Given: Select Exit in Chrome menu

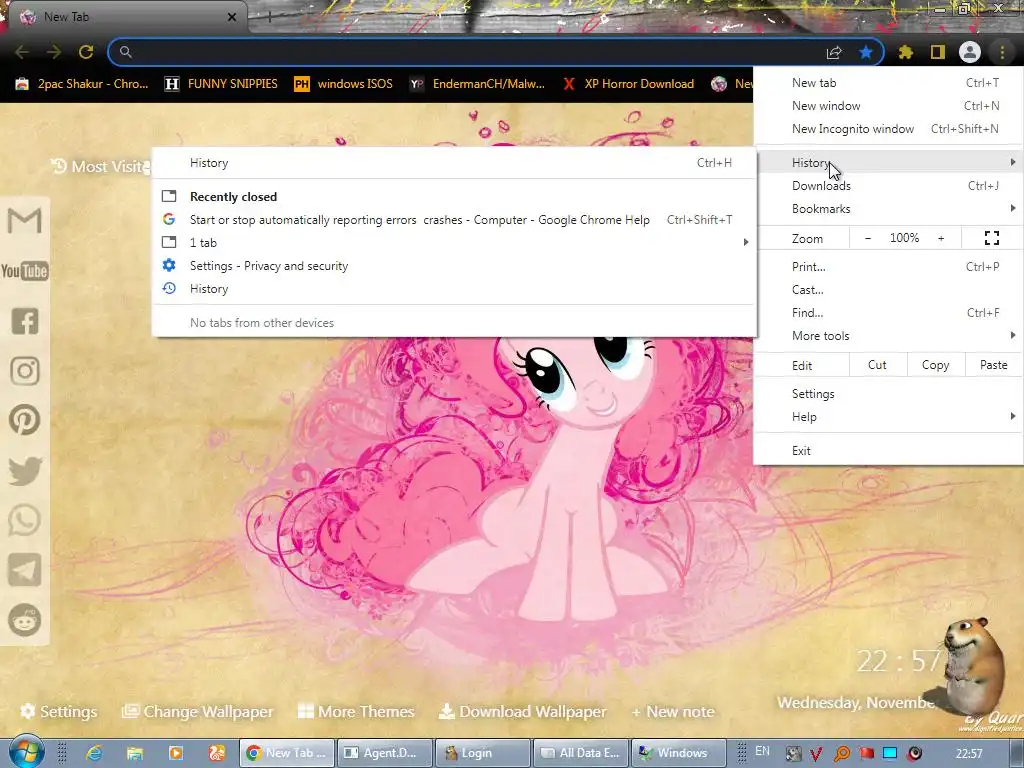Looking at the screenshot, I should click(888, 451).
